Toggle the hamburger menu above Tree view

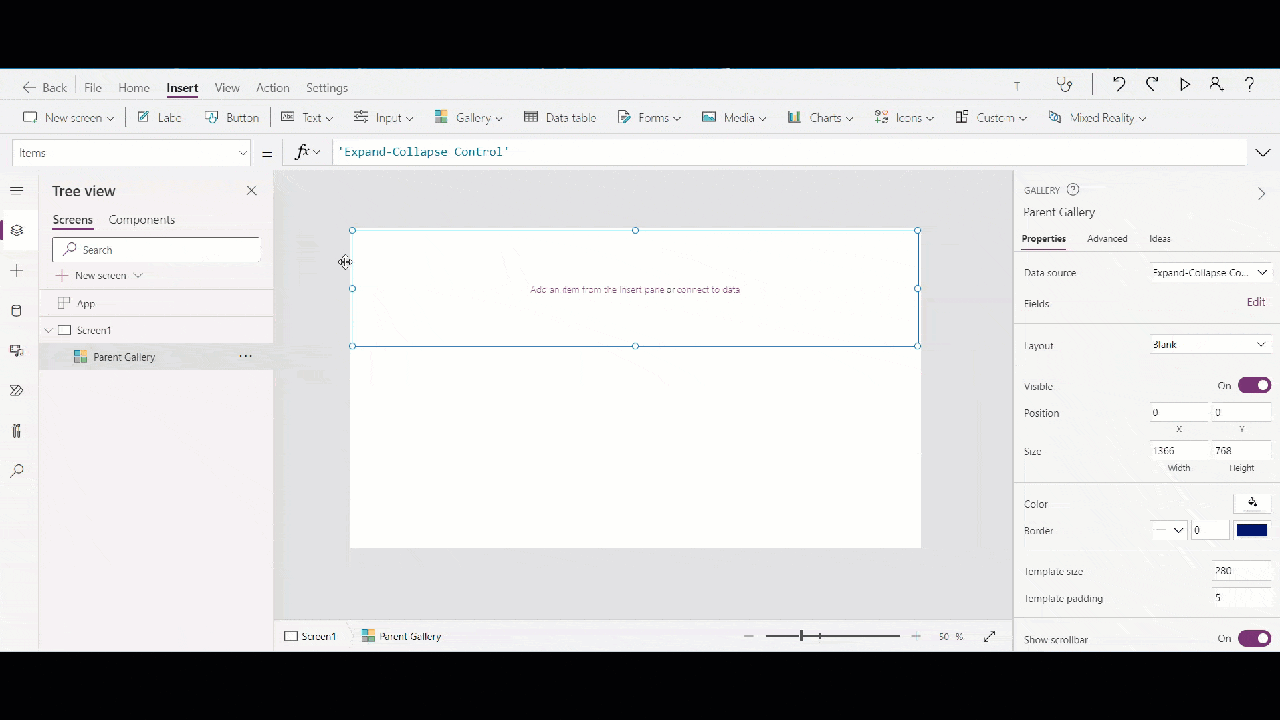pos(16,190)
